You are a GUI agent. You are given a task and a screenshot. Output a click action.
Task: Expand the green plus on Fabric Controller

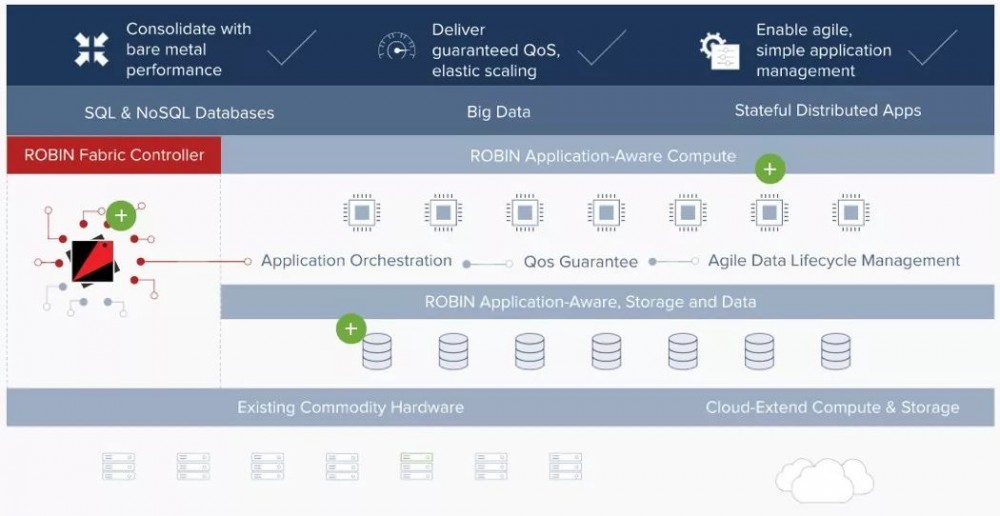click(121, 214)
